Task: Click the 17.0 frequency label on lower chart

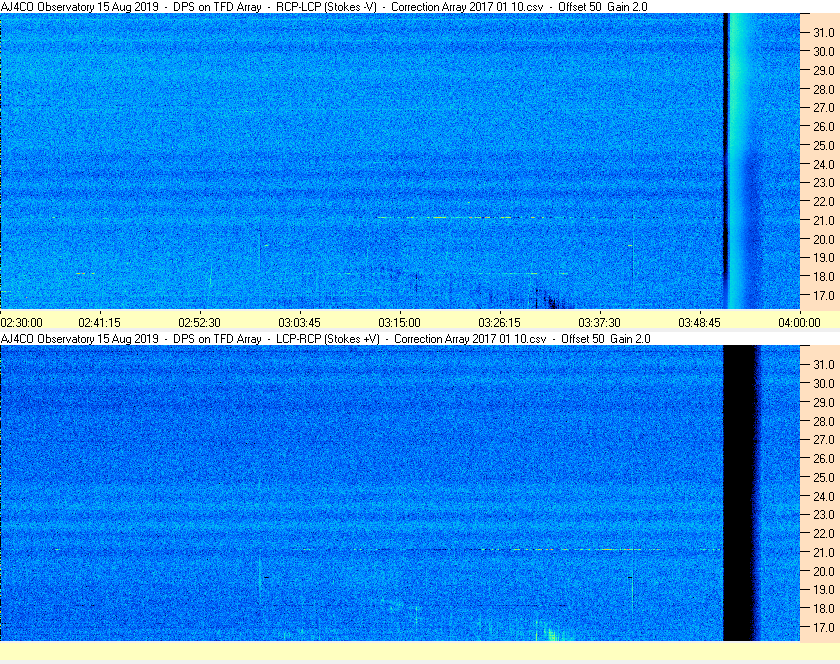Action: pos(824,627)
